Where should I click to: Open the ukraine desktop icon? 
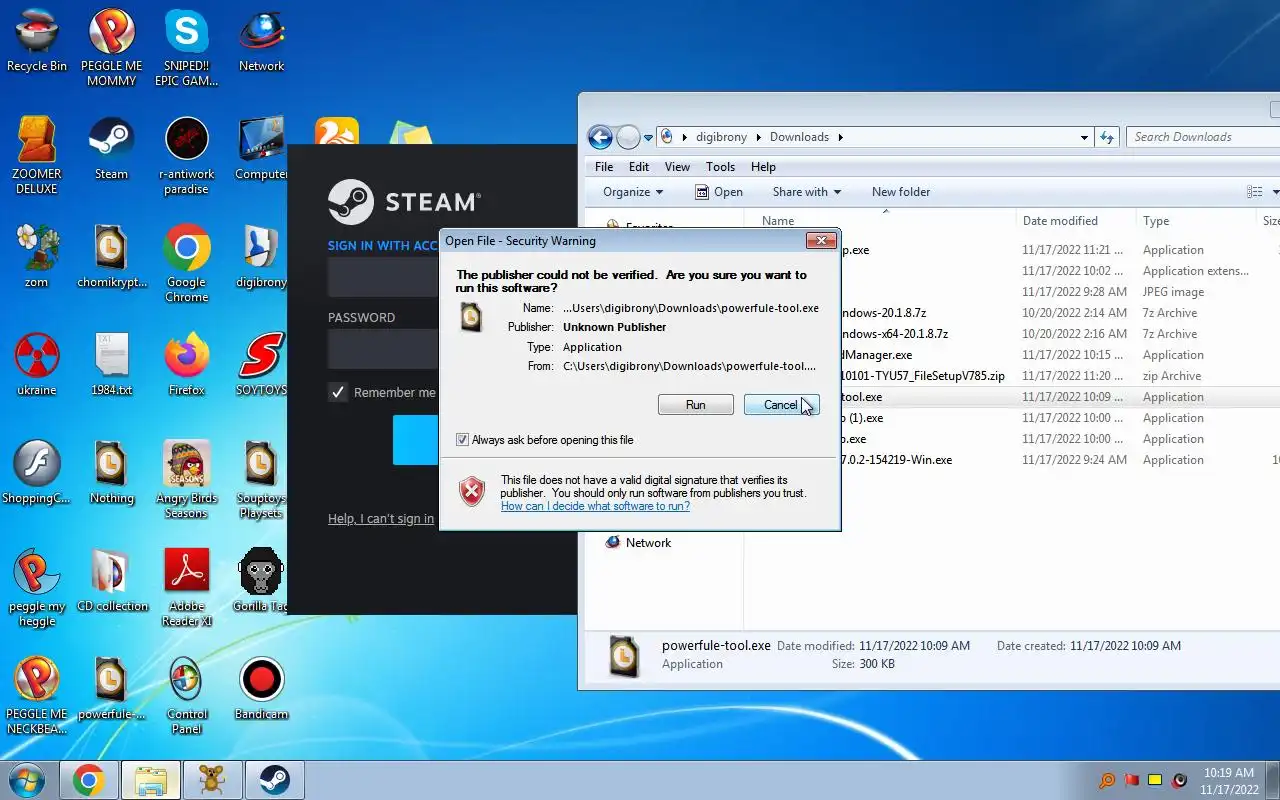click(x=37, y=364)
